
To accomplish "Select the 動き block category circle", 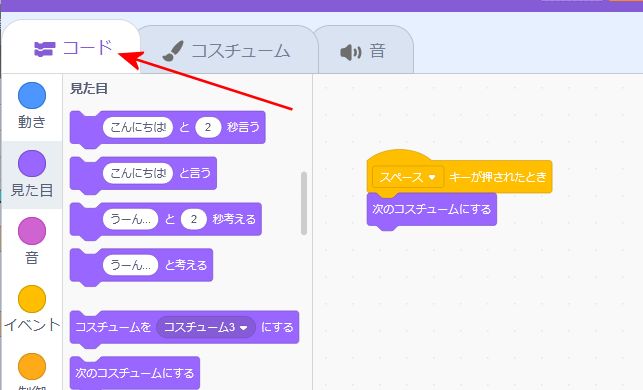I will 32,96.
